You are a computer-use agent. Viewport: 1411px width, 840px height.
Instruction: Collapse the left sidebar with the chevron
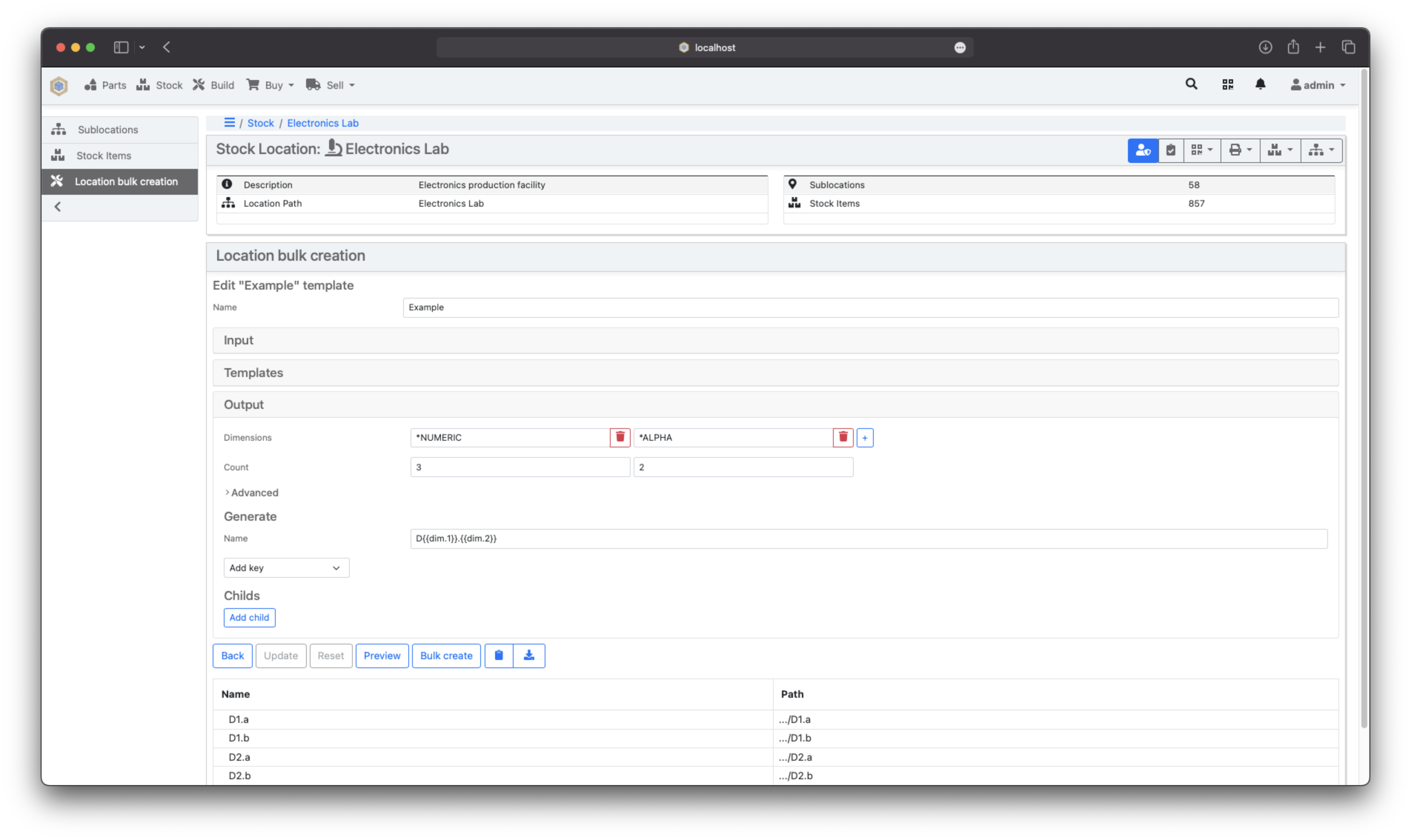57,206
